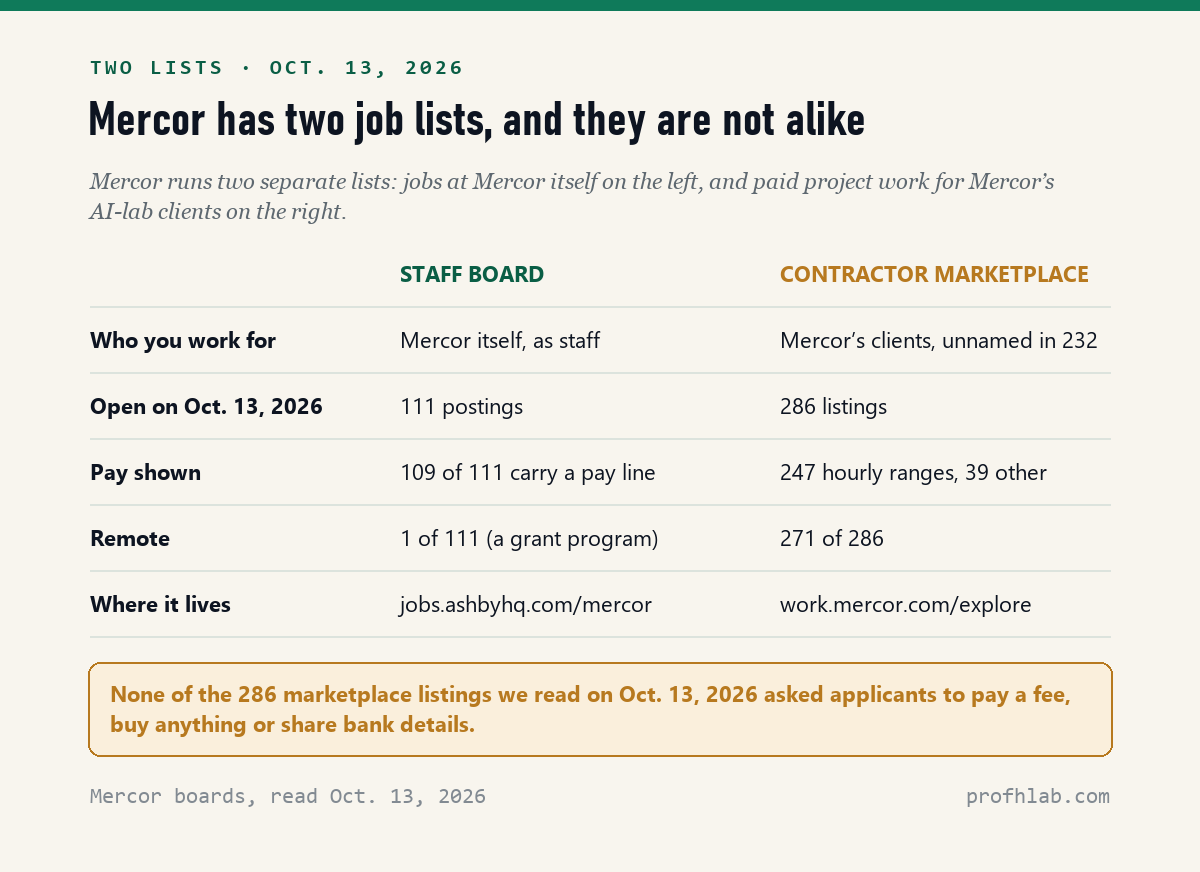Image resolution: width=1200 pixels, height=872 pixels.
Task: Click the jobs.ashbyhq.com/mercor address
Action: click(526, 605)
